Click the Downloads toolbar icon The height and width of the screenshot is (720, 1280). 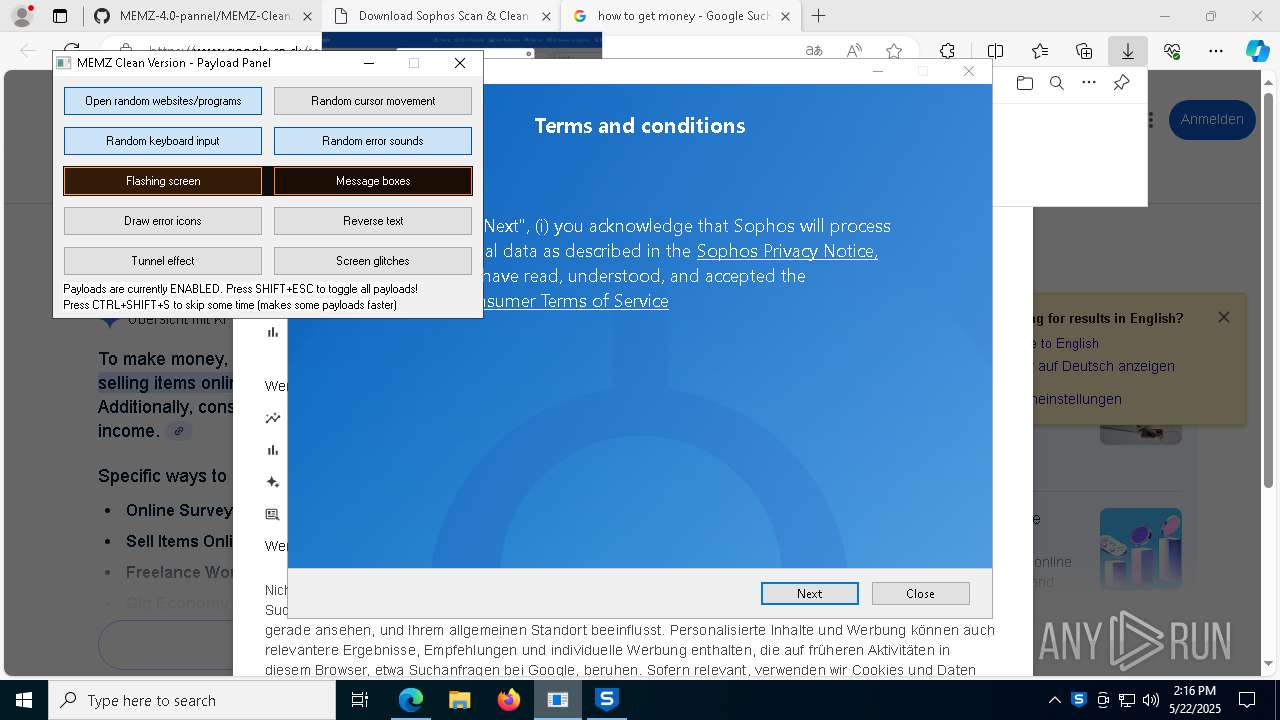pos(1128,51)
